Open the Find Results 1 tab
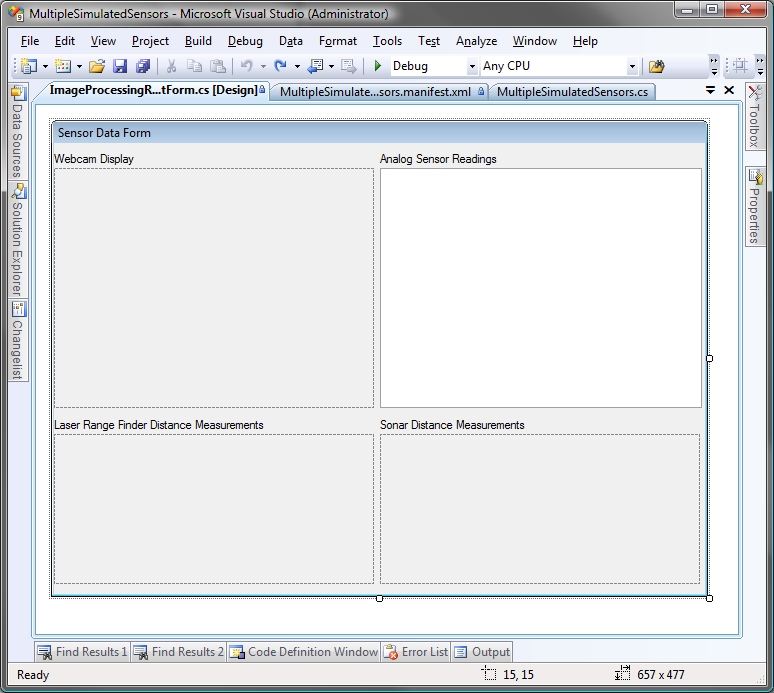774x693 pixels. point(83,652)
